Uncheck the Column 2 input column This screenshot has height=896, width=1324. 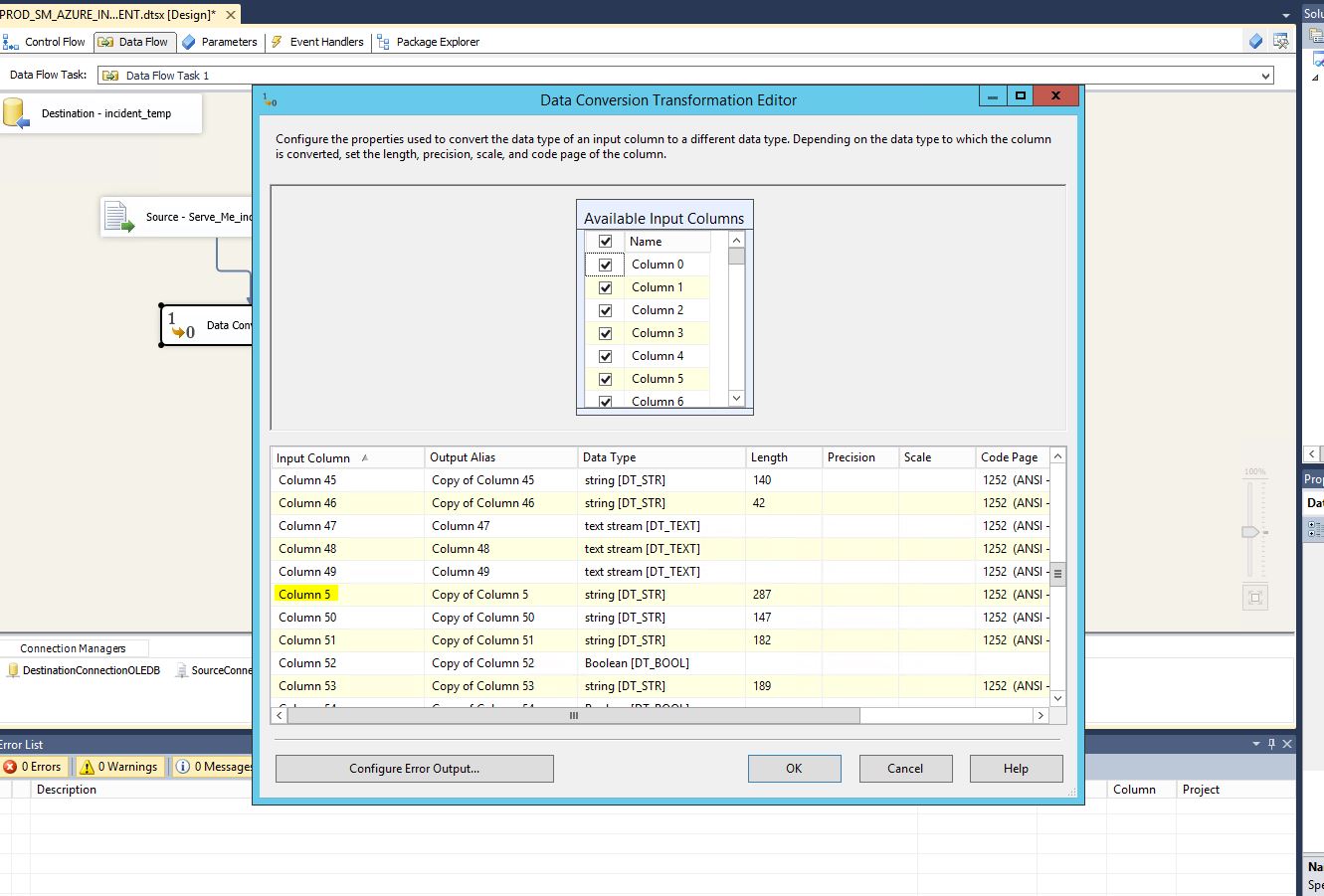(605, 309)
